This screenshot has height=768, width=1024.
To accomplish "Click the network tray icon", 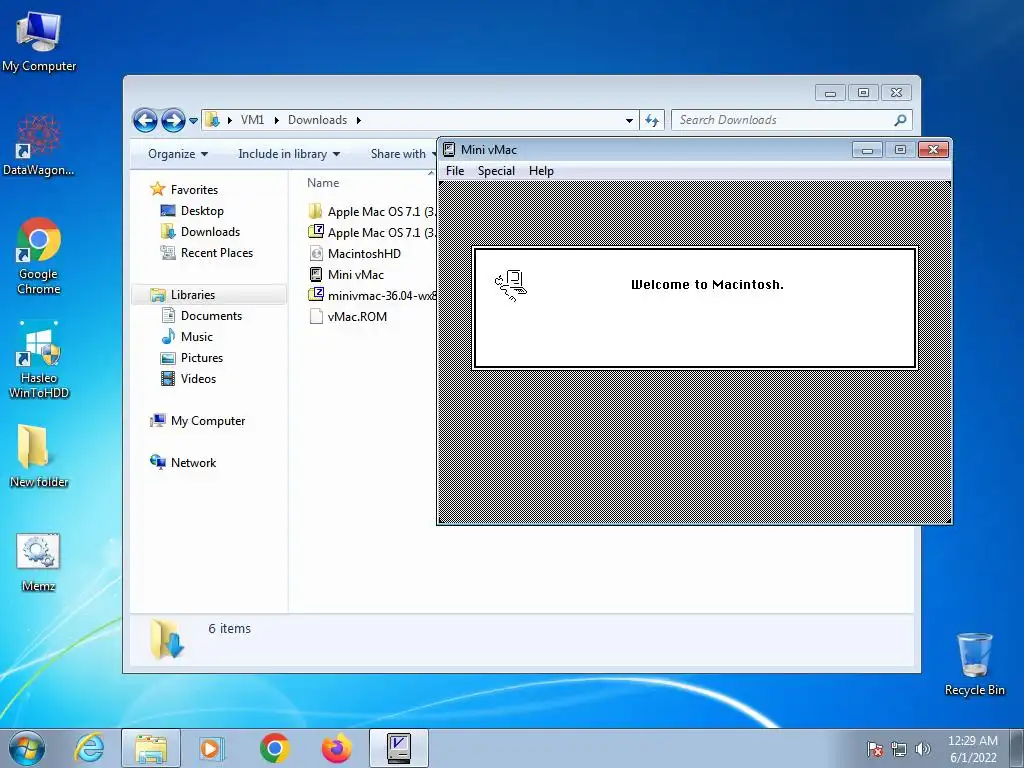I will pyautogui.click(x=899, y=749).
